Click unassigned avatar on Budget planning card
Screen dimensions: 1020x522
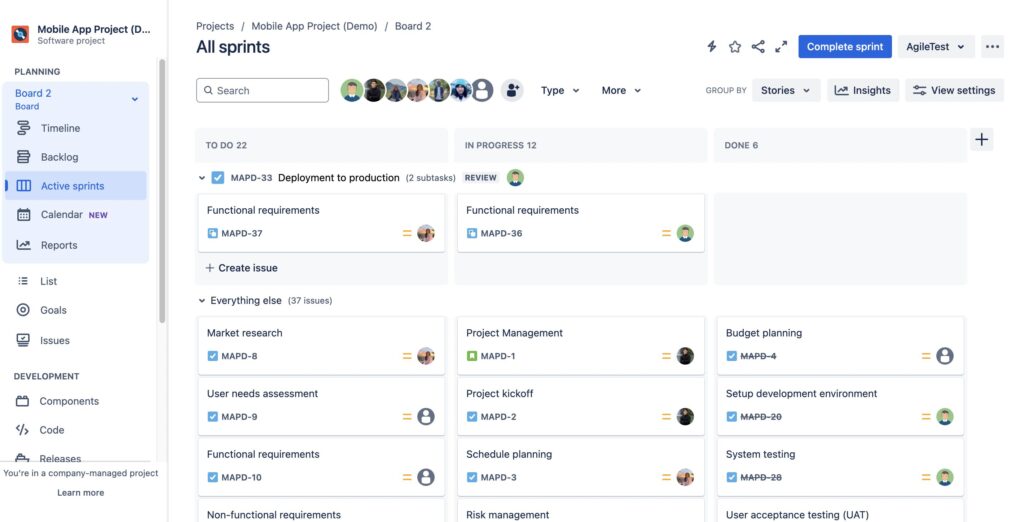(x=945, y=356)
